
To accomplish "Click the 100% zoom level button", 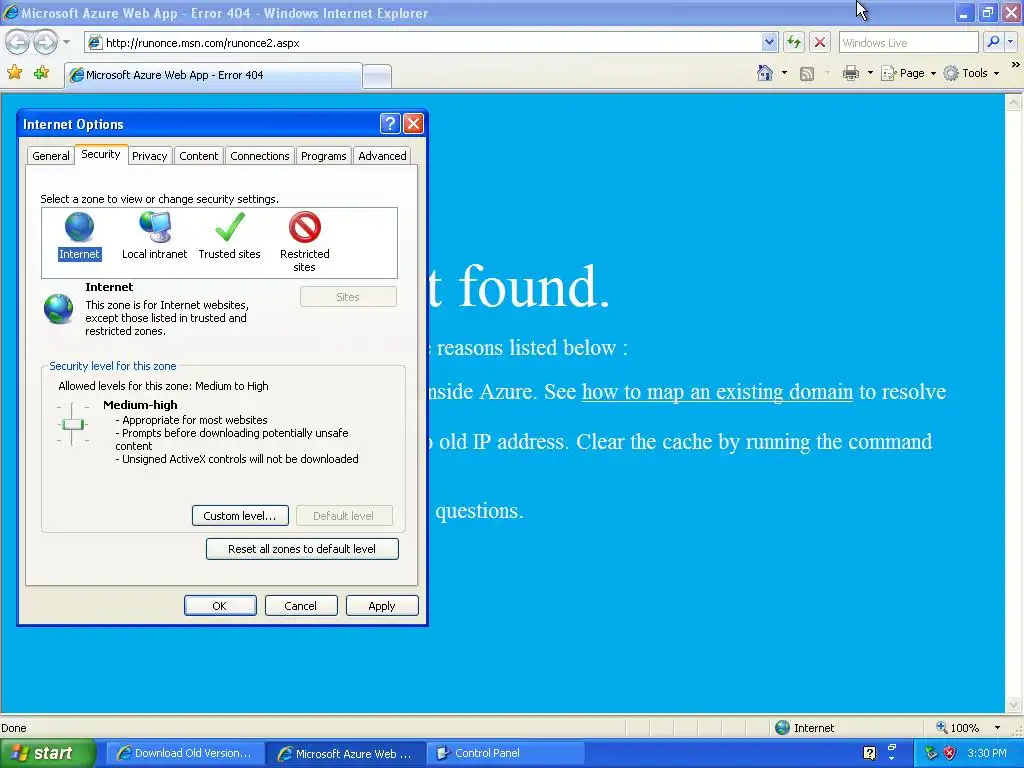I will click(957, 728).
